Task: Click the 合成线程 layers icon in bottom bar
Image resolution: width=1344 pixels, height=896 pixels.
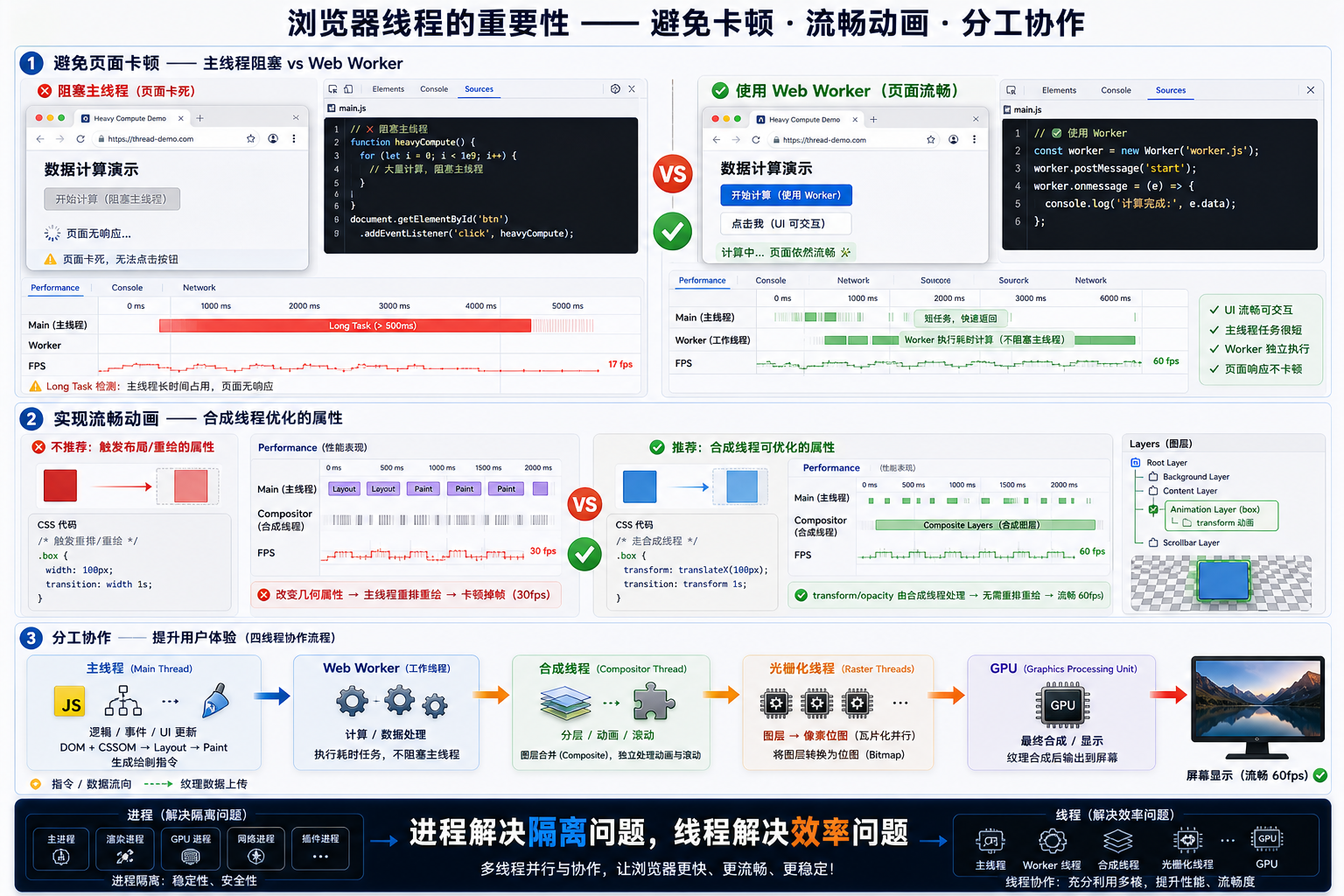Action: [x=1118, y=842]
